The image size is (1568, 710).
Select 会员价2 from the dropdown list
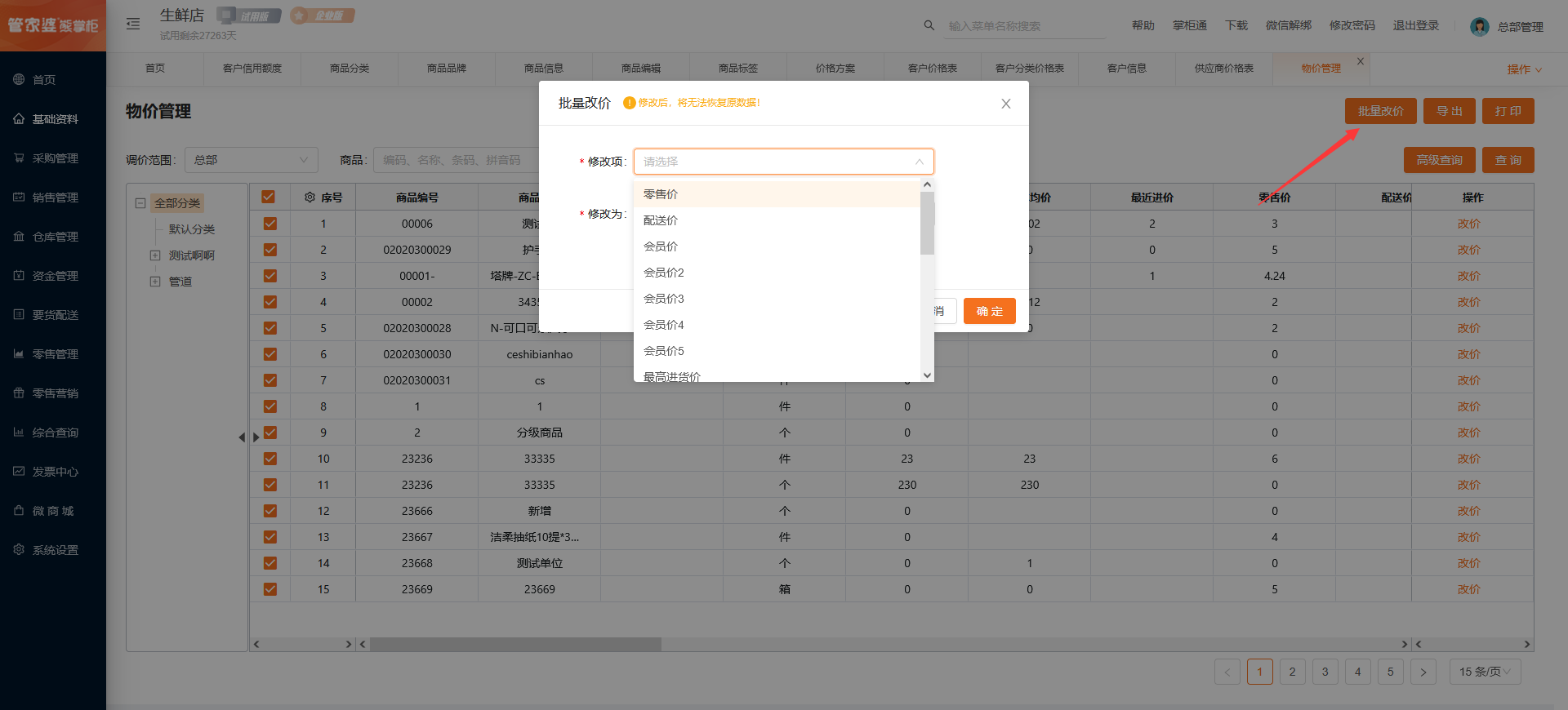777,273
